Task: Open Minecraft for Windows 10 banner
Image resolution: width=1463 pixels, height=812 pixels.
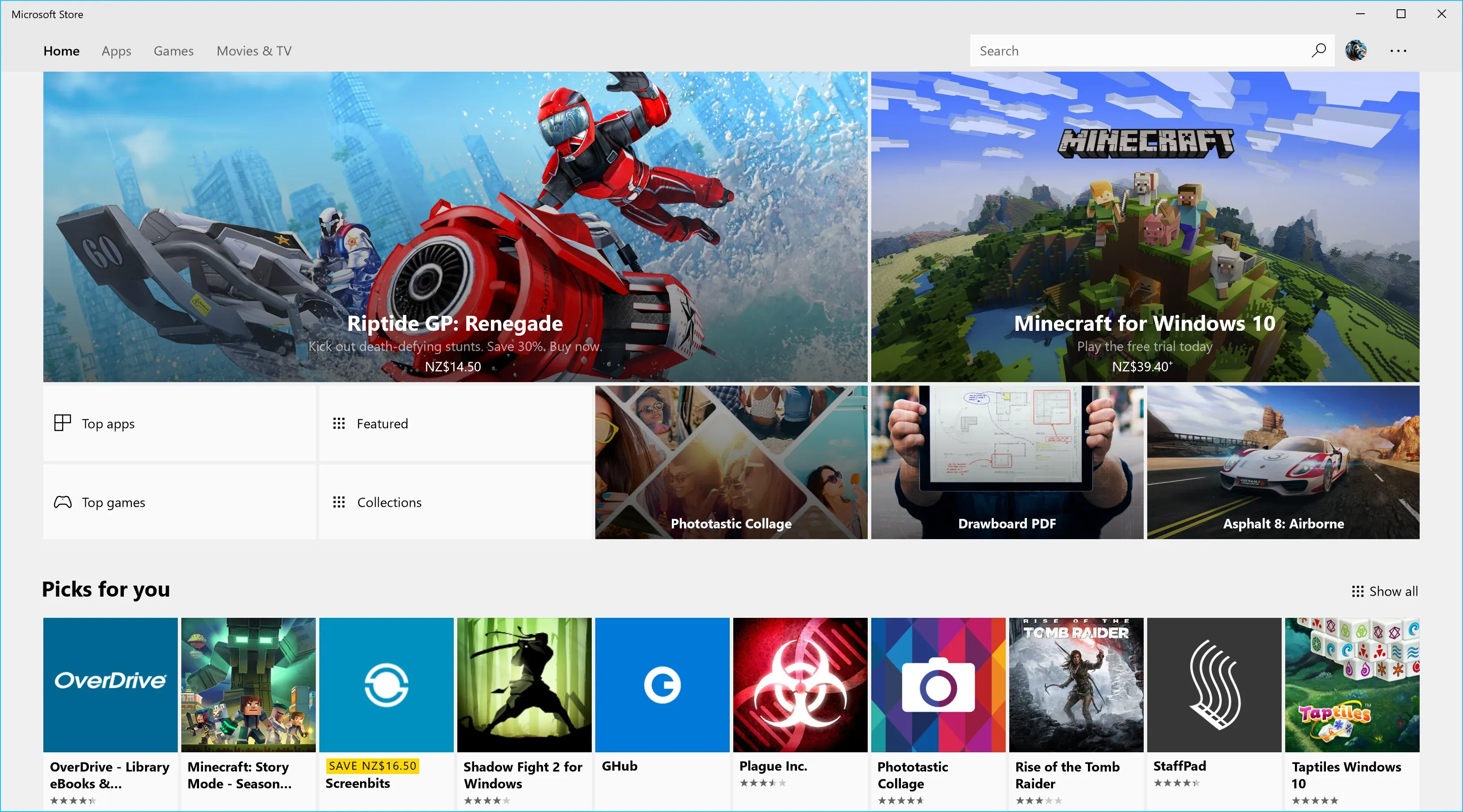Action: pyautogui.click(x=1145, y=226)
